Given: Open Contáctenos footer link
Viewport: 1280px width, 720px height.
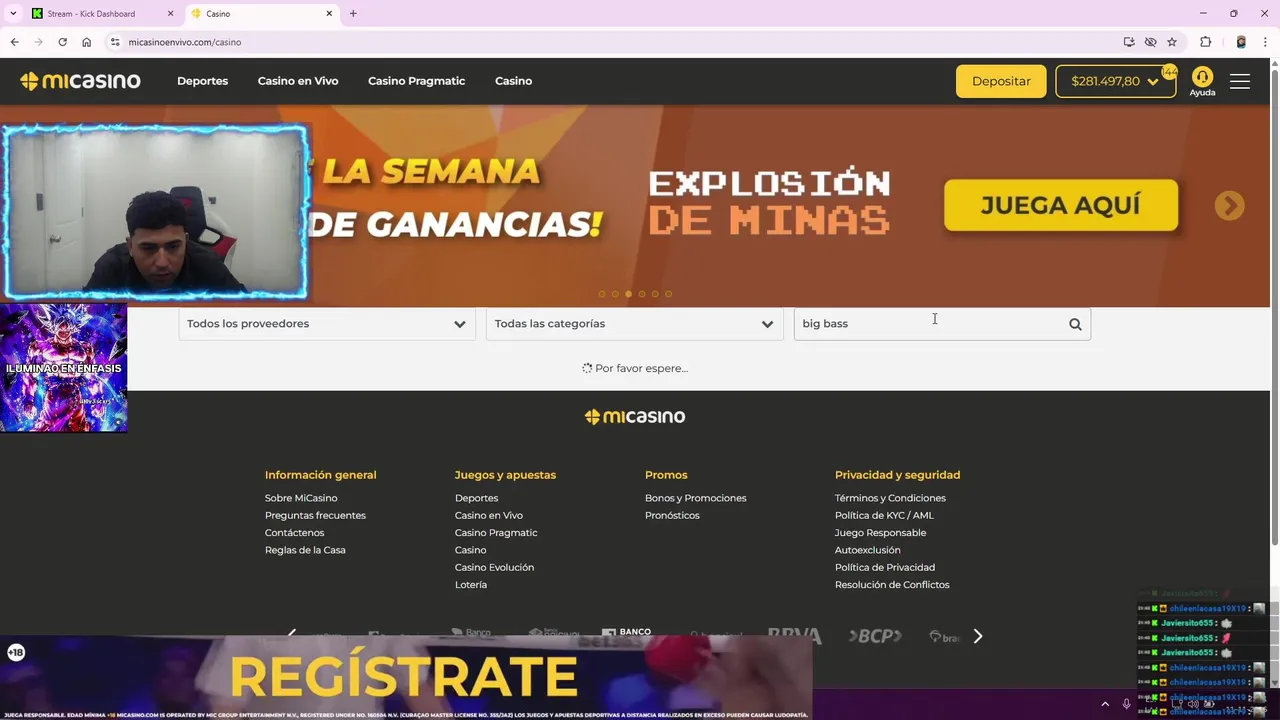Looking at the screenshot, I should tap(294, 533).
